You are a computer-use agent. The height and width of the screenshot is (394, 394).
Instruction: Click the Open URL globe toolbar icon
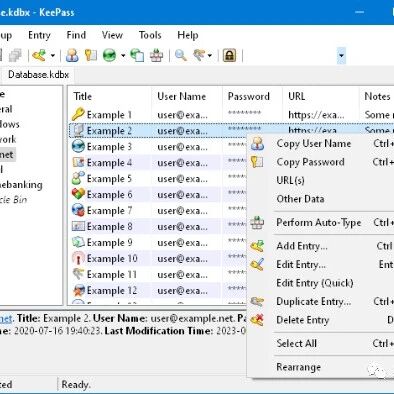(x=109, y=55)
